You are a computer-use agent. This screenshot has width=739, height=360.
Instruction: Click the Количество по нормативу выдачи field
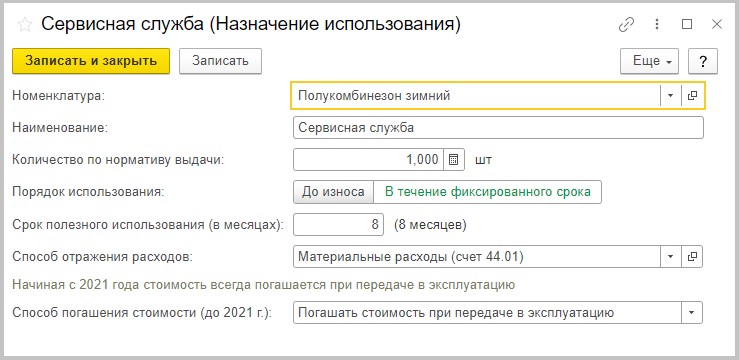click(369, 160)
